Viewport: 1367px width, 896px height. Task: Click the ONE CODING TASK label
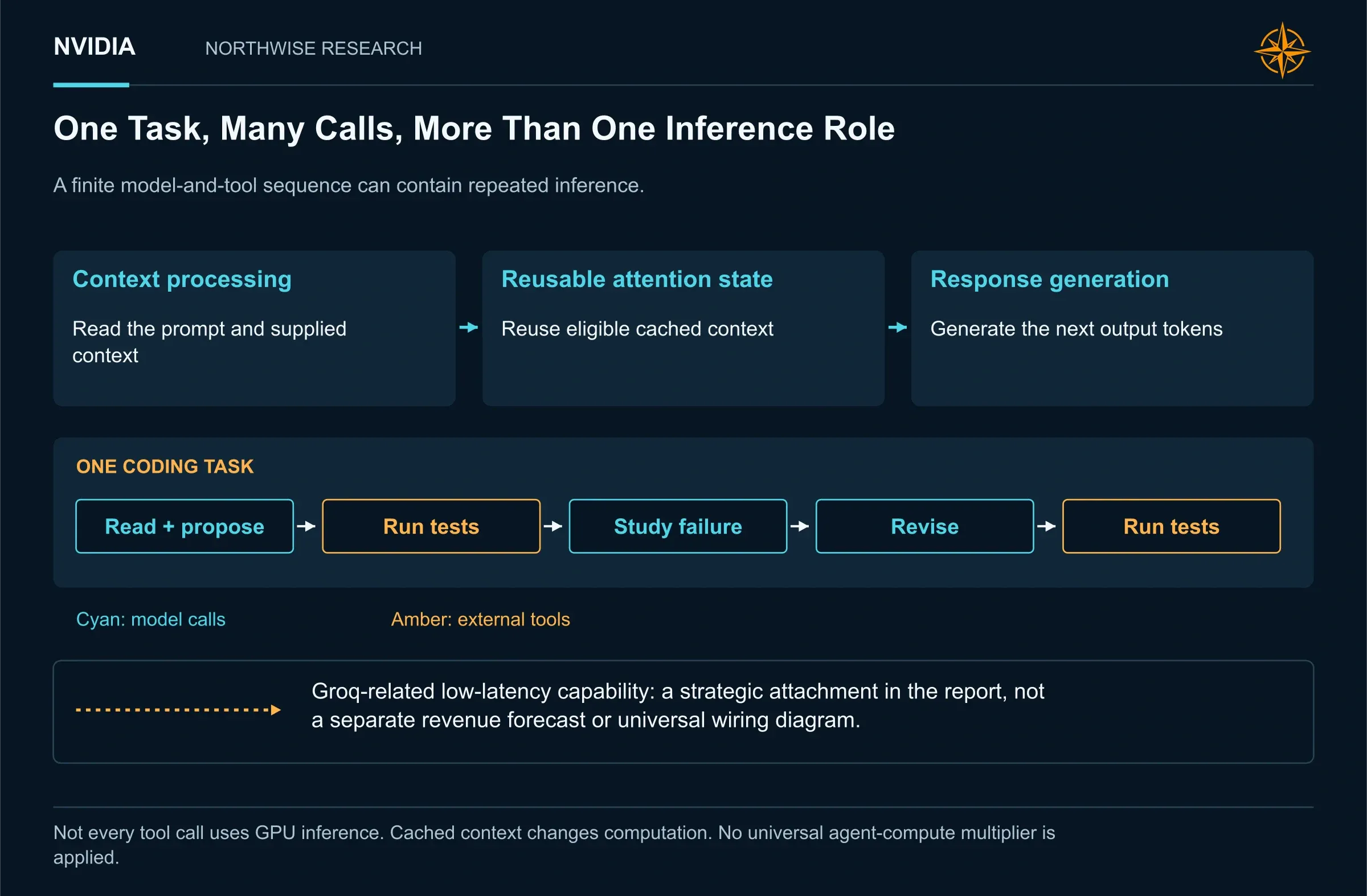click(165, 467)
